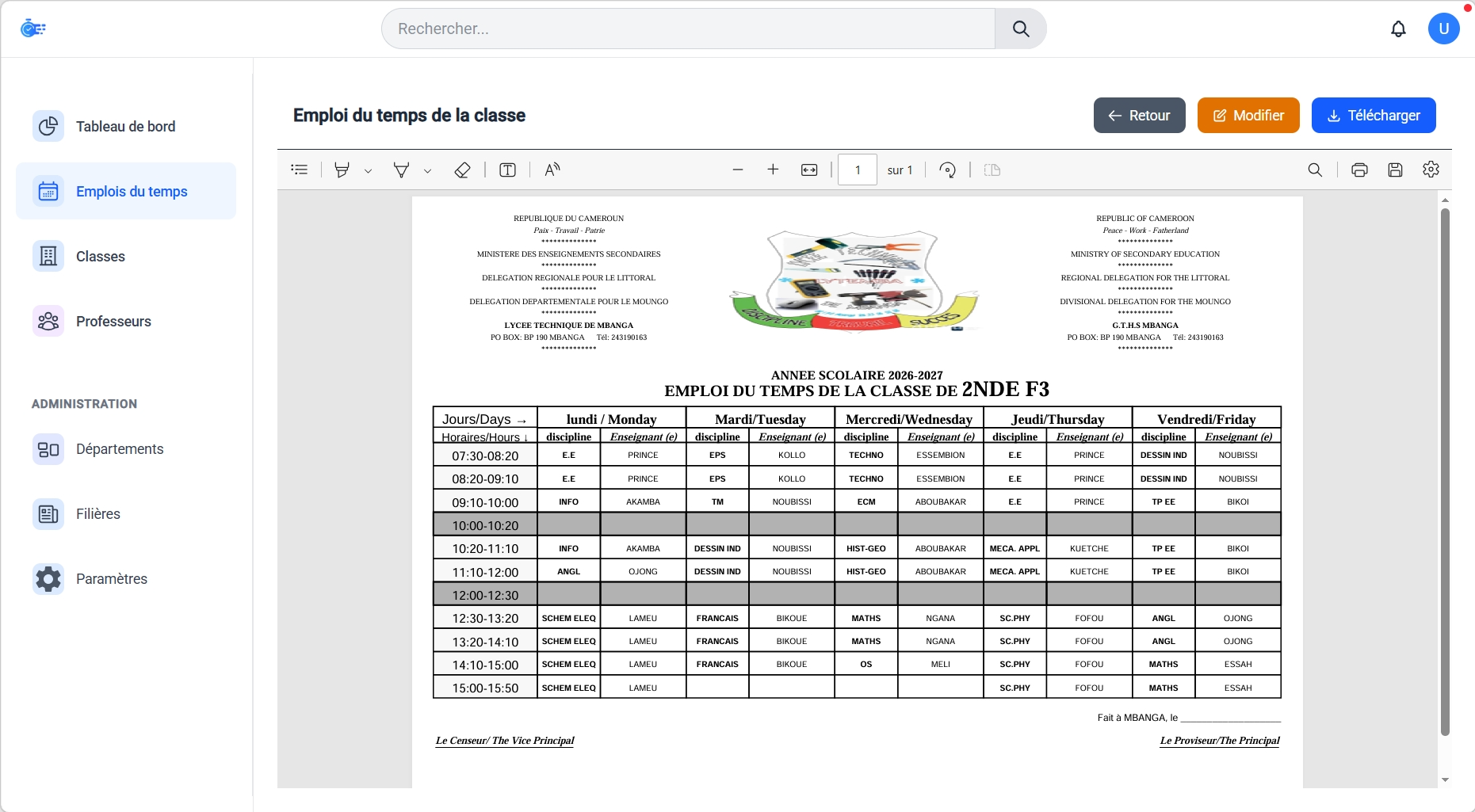This screenshot has width=1475, height=812.
Task: Open PDF viewer settings gear
Action: click(1431, 170)
